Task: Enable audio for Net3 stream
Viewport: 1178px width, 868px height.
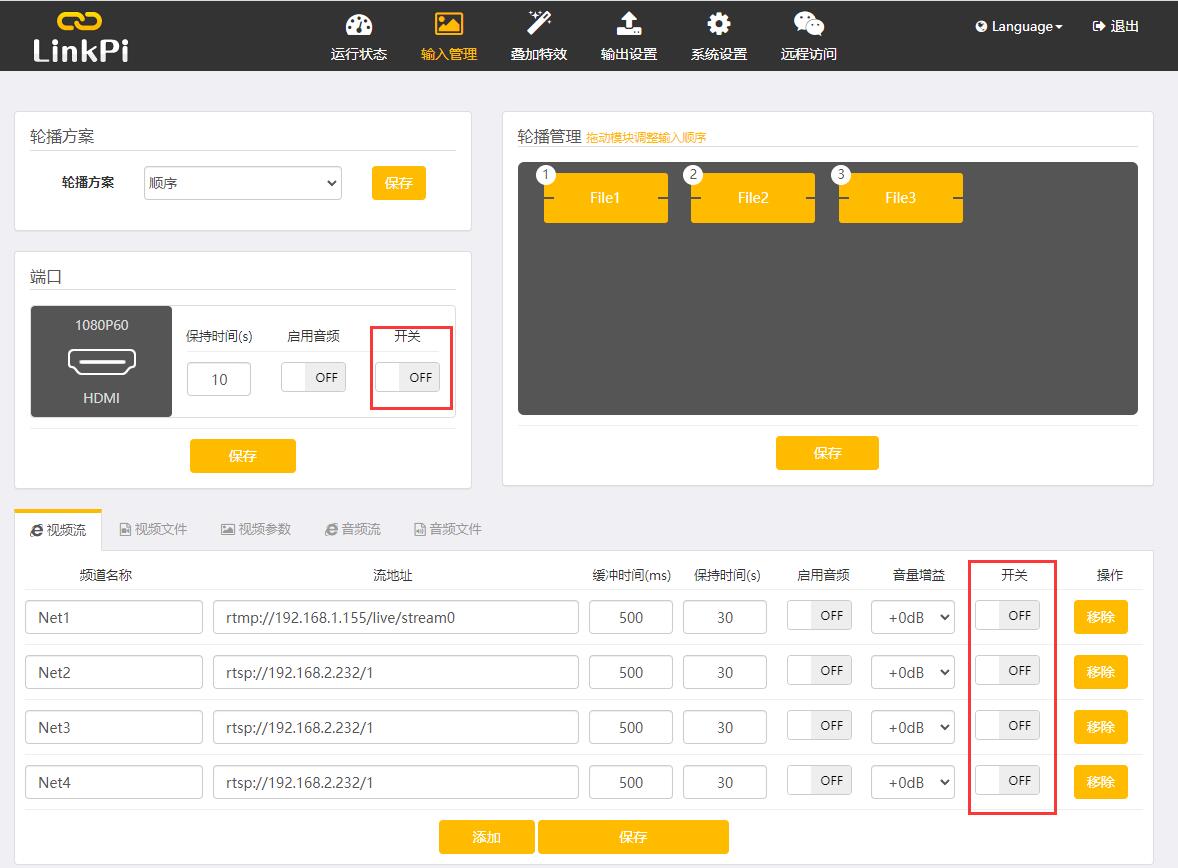Action: [819, 725]
